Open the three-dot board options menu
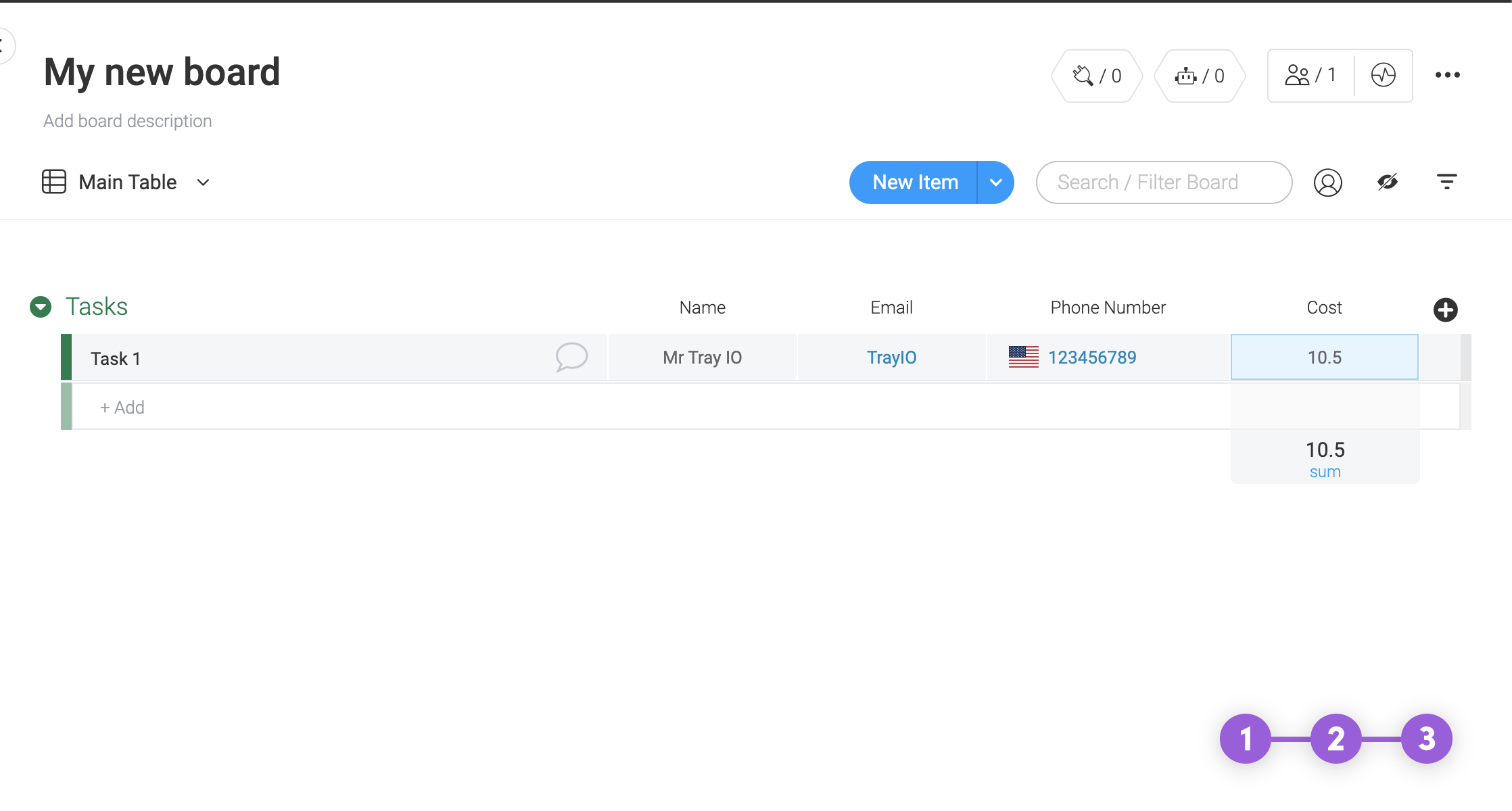This screenshot has height=811, width=1512. click(x=1447, y=75)
